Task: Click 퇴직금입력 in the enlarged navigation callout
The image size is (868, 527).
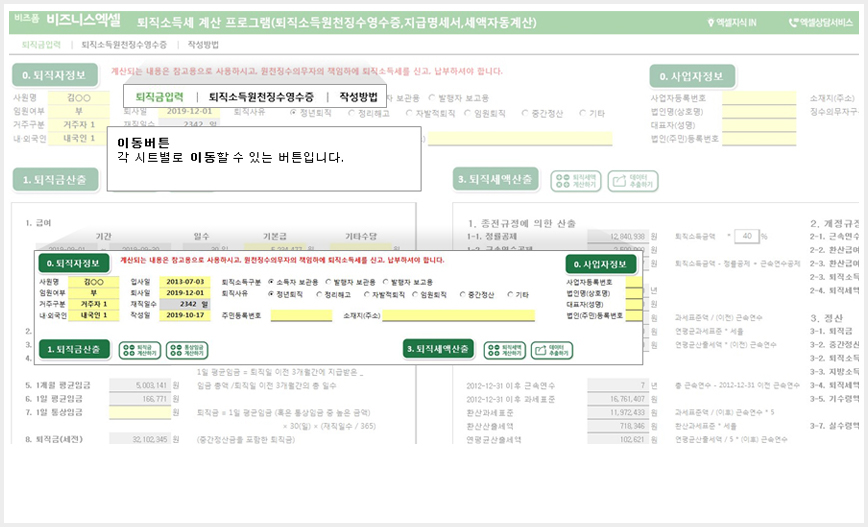Action: click(x=159, y=97)
